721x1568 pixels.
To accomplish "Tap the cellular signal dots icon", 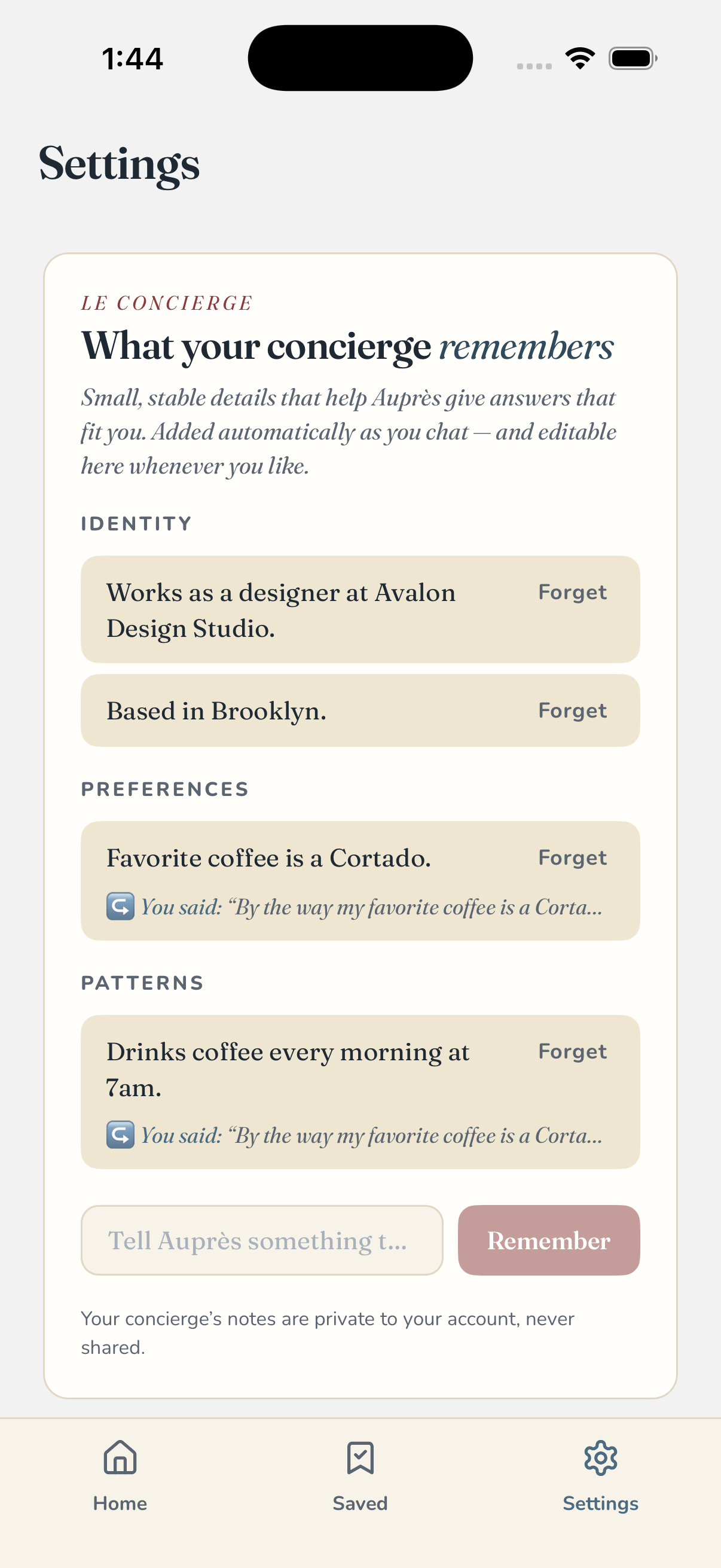I will click(x=534, y=66).
